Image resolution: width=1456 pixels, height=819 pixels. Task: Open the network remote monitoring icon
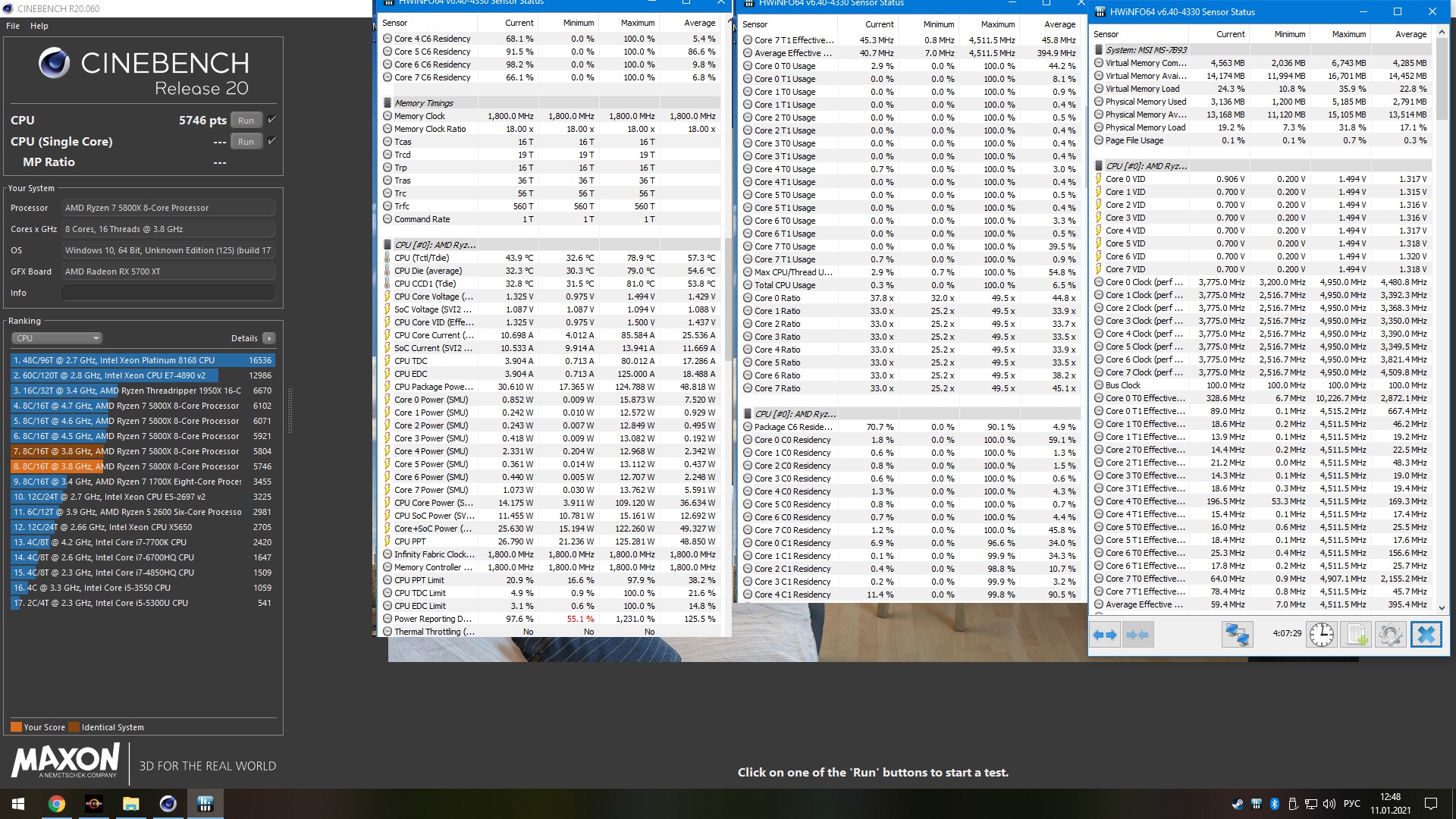pos(1236,635)
